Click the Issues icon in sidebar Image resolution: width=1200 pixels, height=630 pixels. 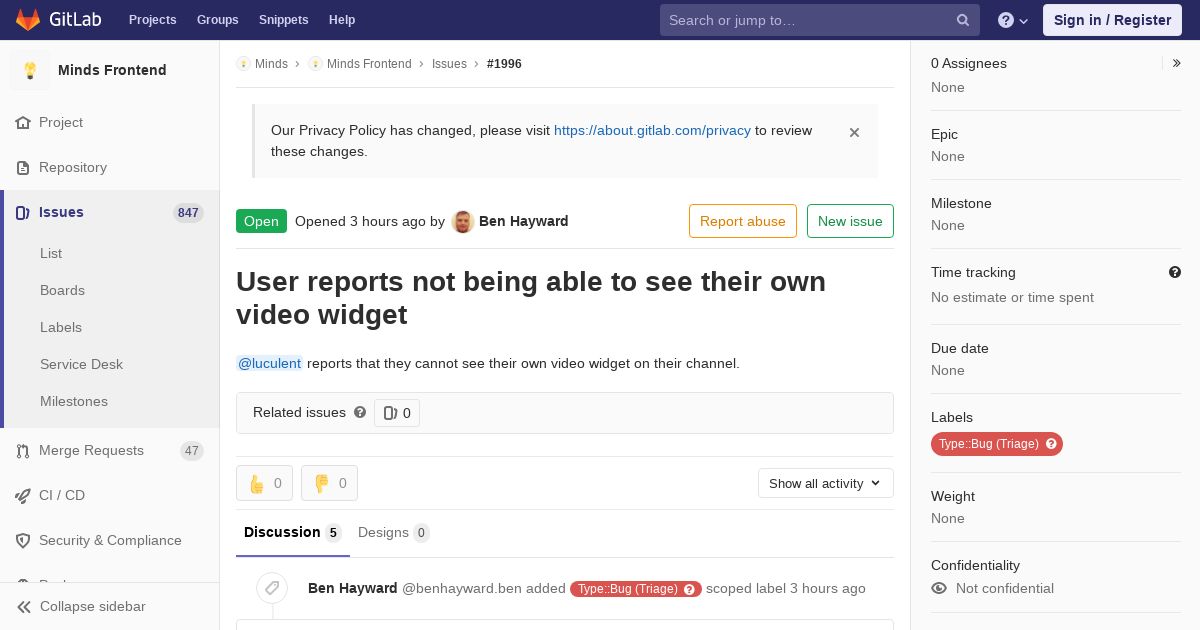[23, 213]
